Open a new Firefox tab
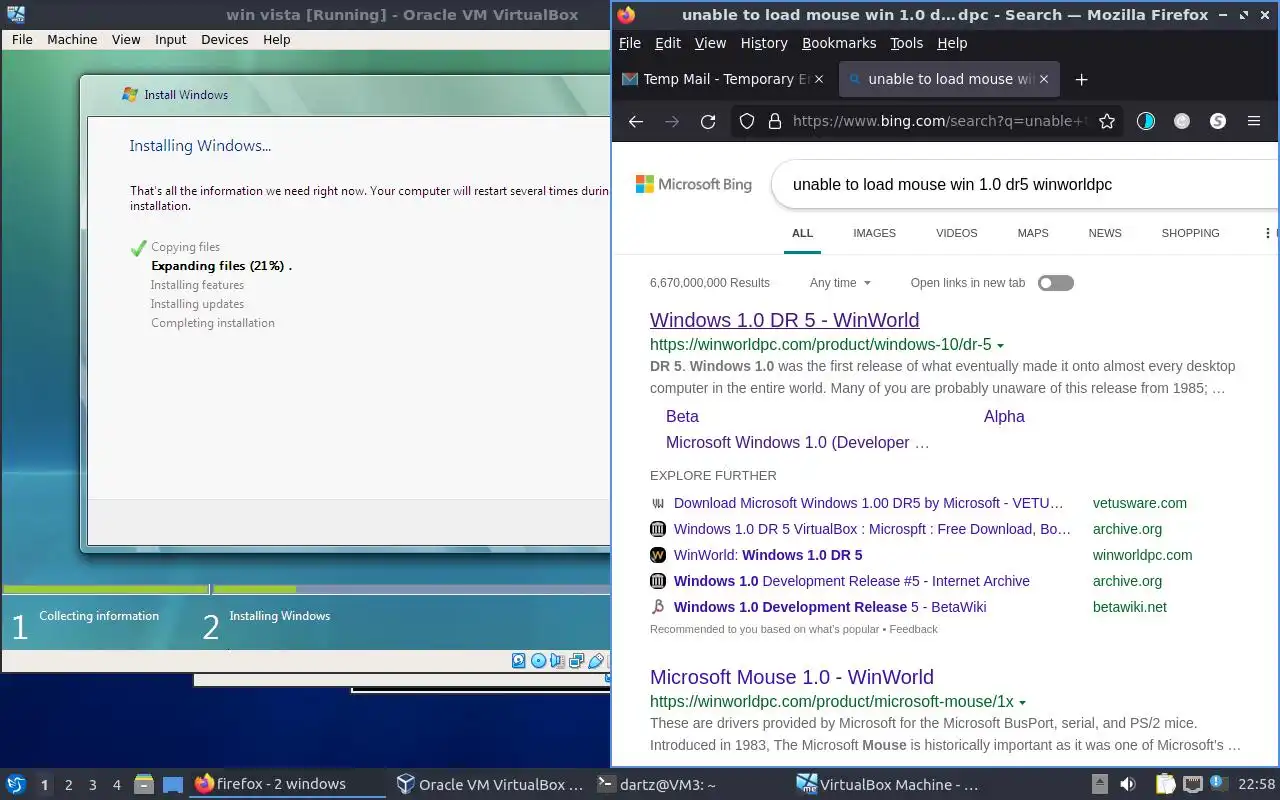Viewport: 1280px width, 800px height. click(1081, 79)
